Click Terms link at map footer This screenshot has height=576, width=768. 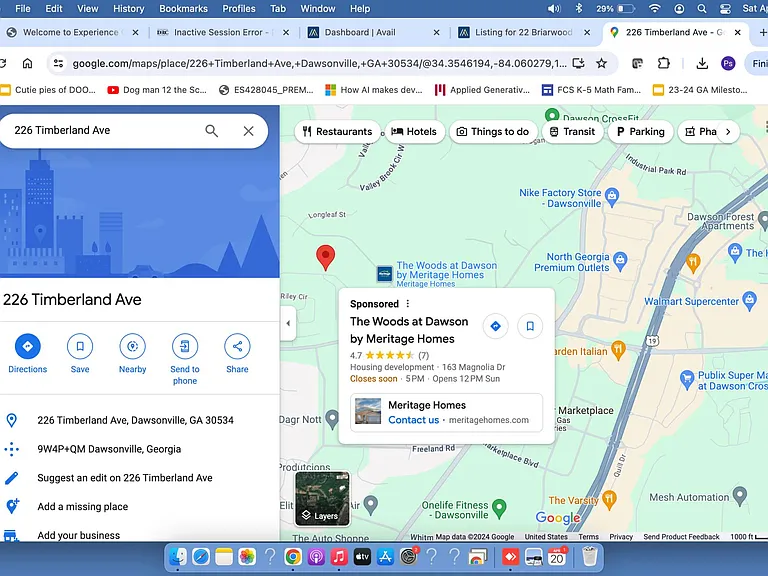[588, 537]
